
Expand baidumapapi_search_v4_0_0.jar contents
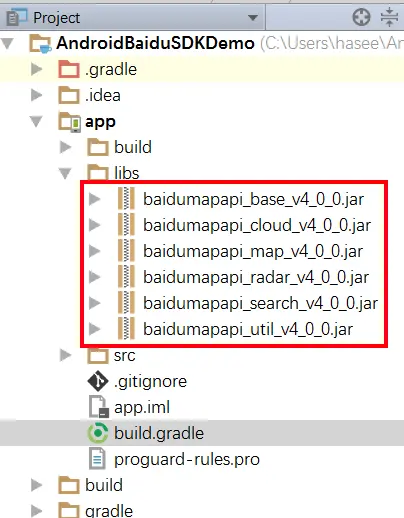[x=95, y=303]
